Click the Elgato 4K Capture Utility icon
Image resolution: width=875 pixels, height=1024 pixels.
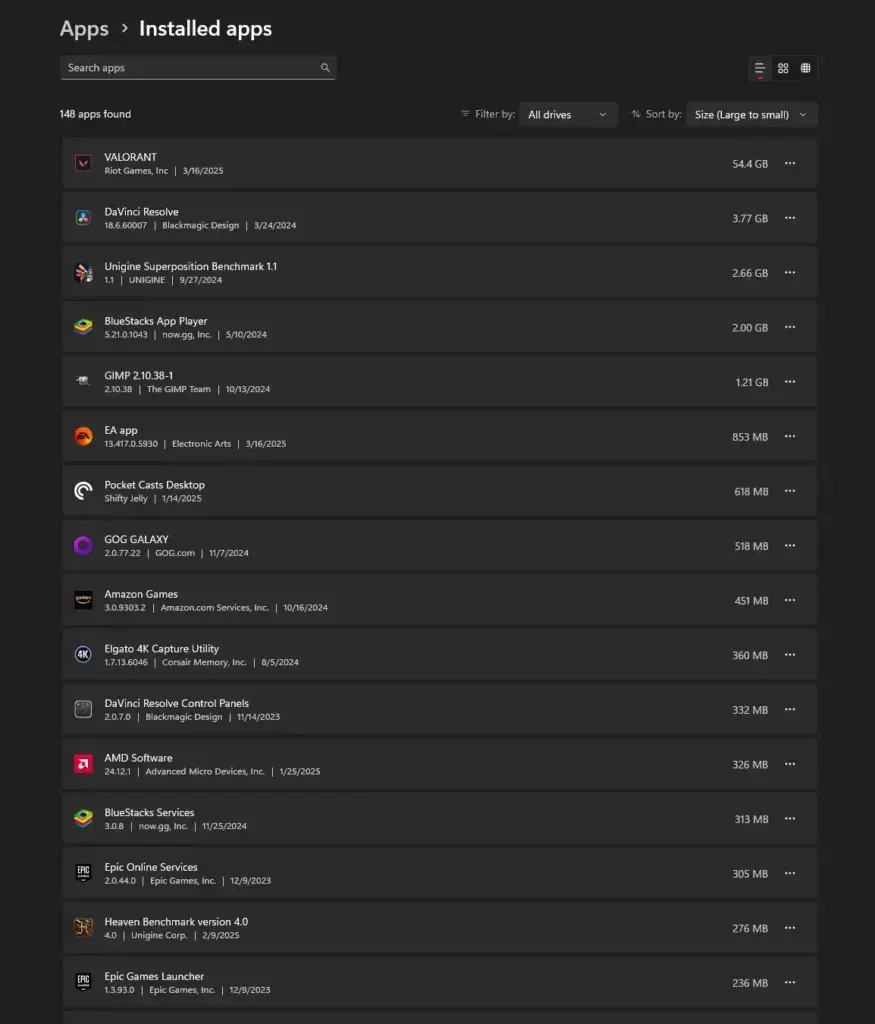coord(83,655)
